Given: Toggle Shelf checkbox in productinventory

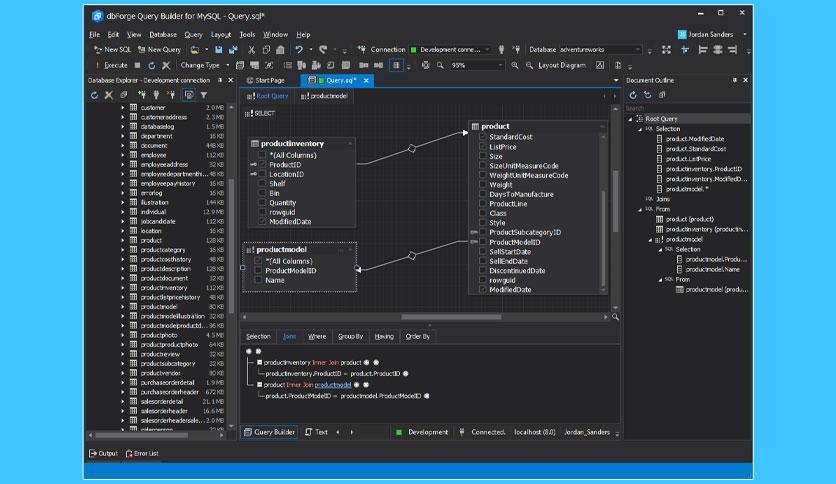Looking at the screenshot, I should [x=262, y=183].
